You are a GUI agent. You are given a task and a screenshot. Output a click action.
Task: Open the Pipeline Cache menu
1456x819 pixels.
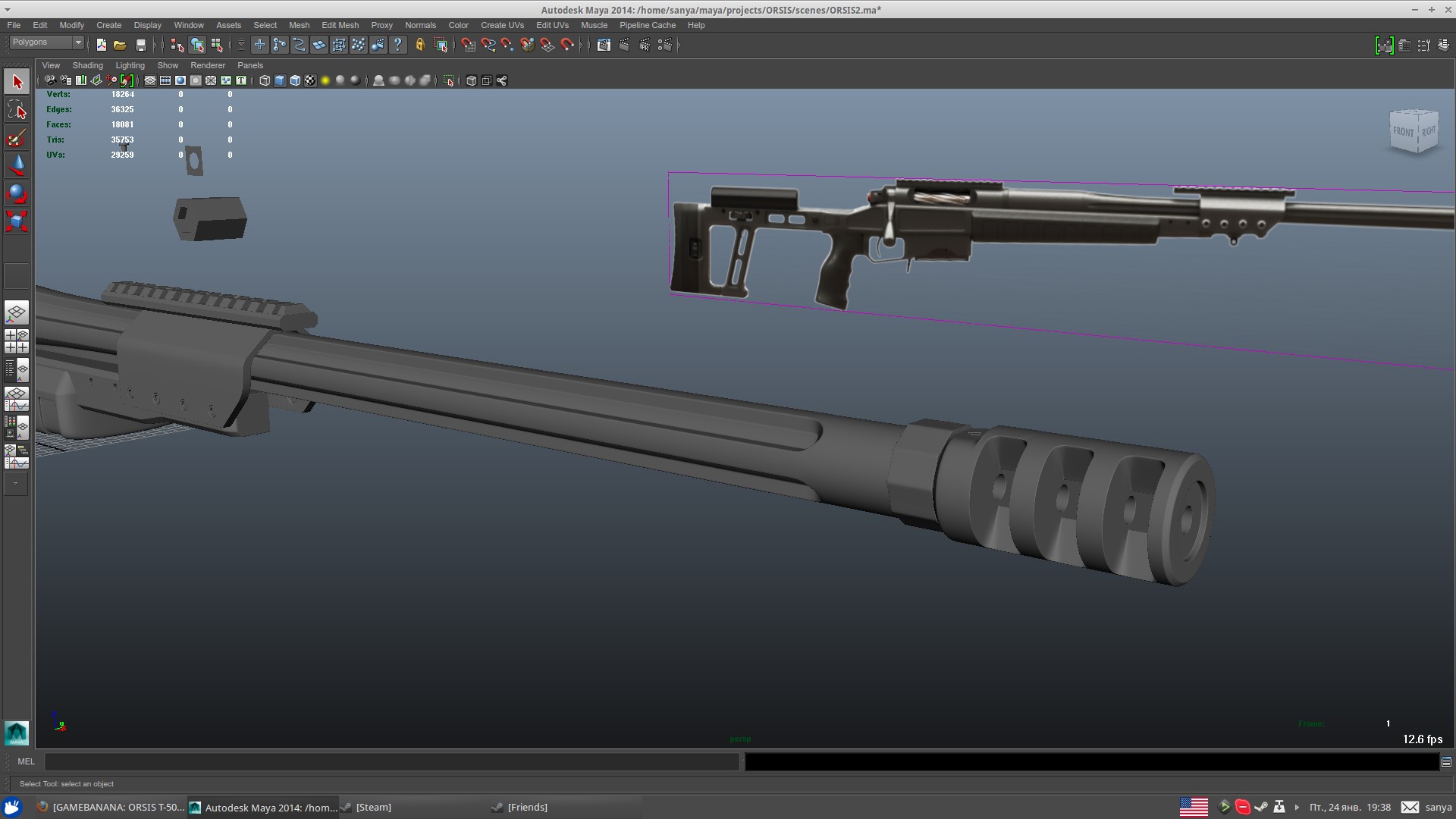647,25
